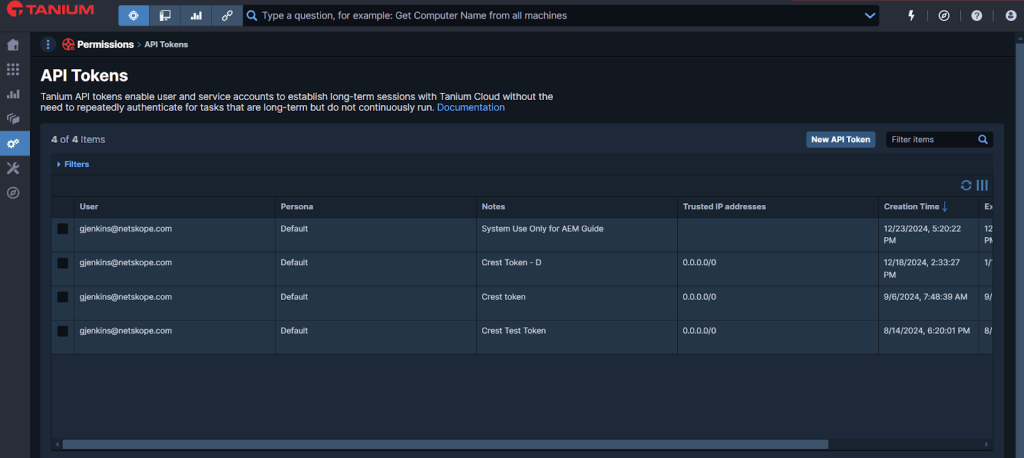Select checkbox for the 9/6/2024 Crest token

pyautogui.click(x=63, y=297)
